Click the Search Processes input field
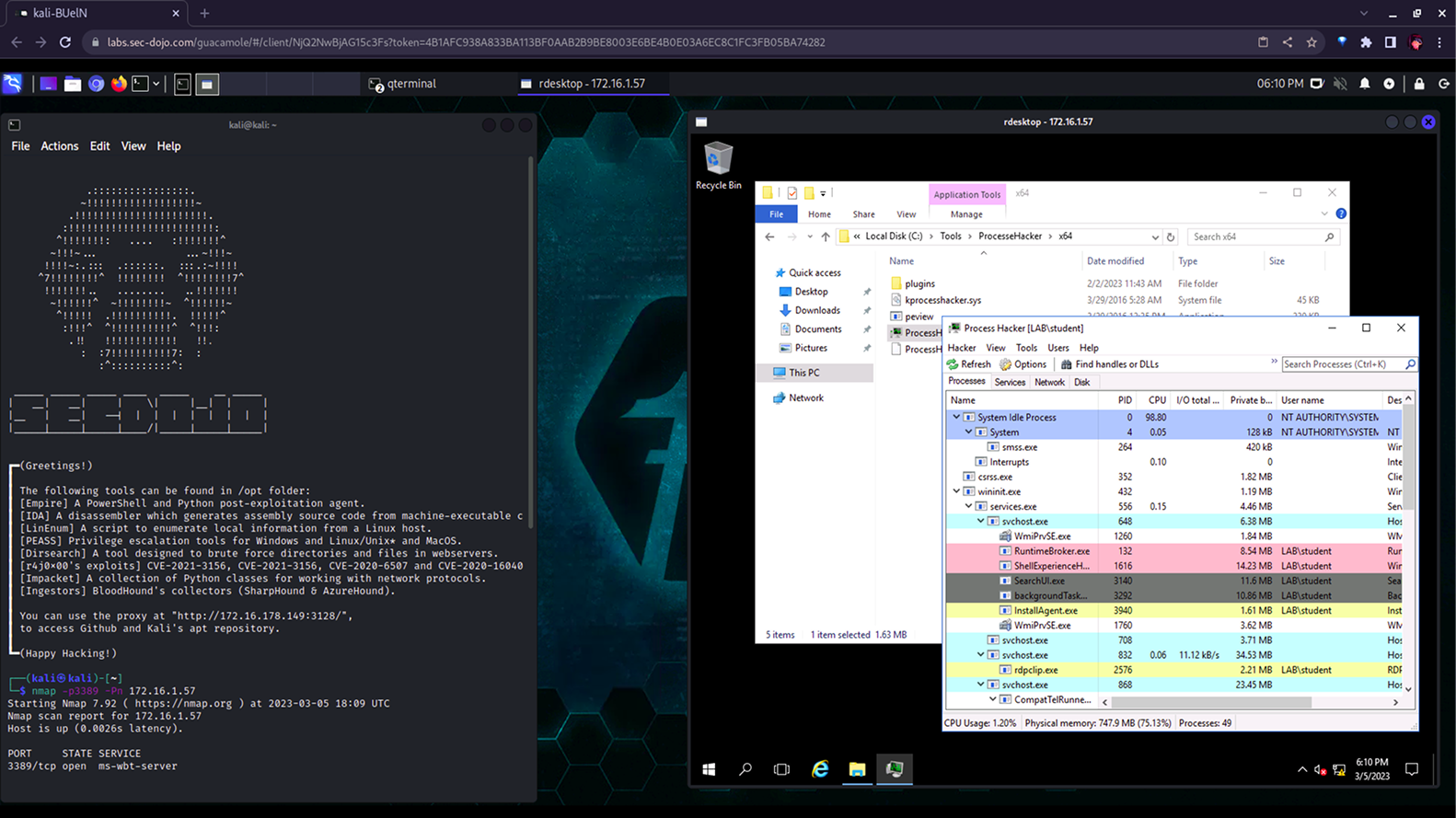The image size is (1456, 818). tap(1342, 364)
